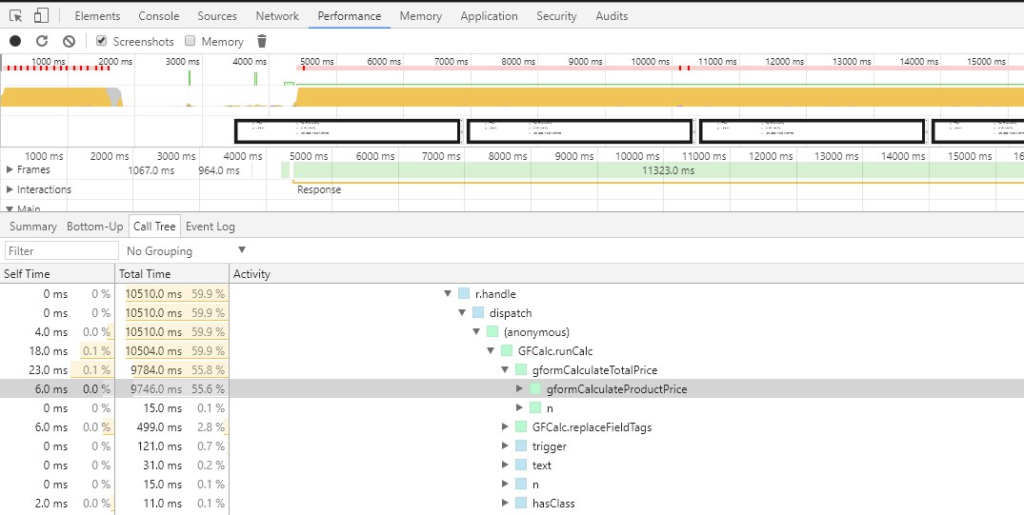Collapse the dispatch tree node
The height and width of the screenshot is (515, 1024).
click(x=462, y=313)
